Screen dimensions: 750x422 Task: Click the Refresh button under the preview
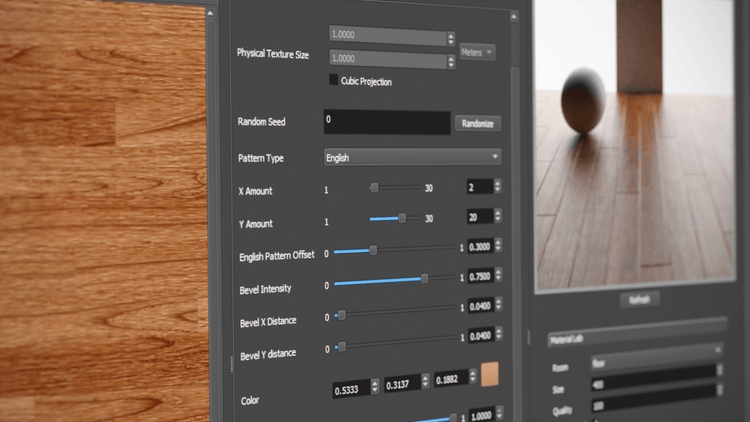coord(640,300)
